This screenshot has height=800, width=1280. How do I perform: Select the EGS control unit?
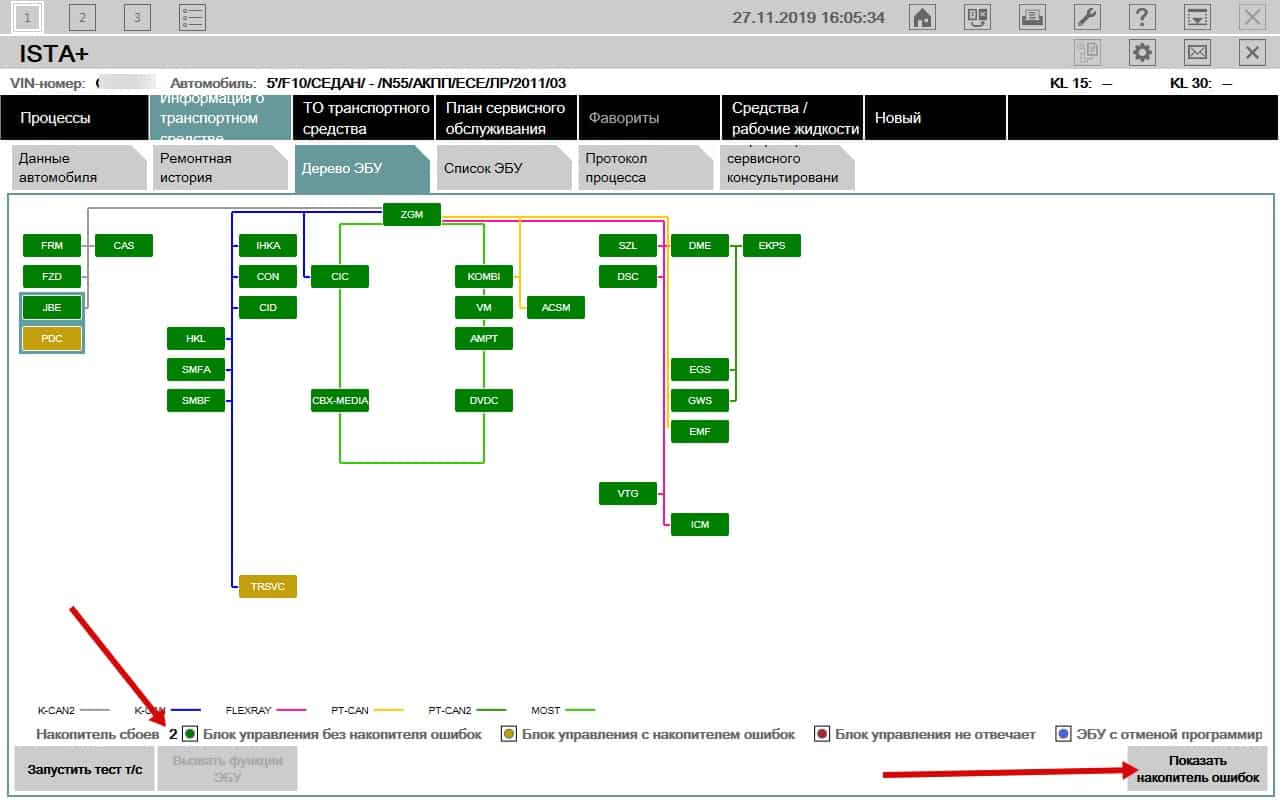point(700,369)
